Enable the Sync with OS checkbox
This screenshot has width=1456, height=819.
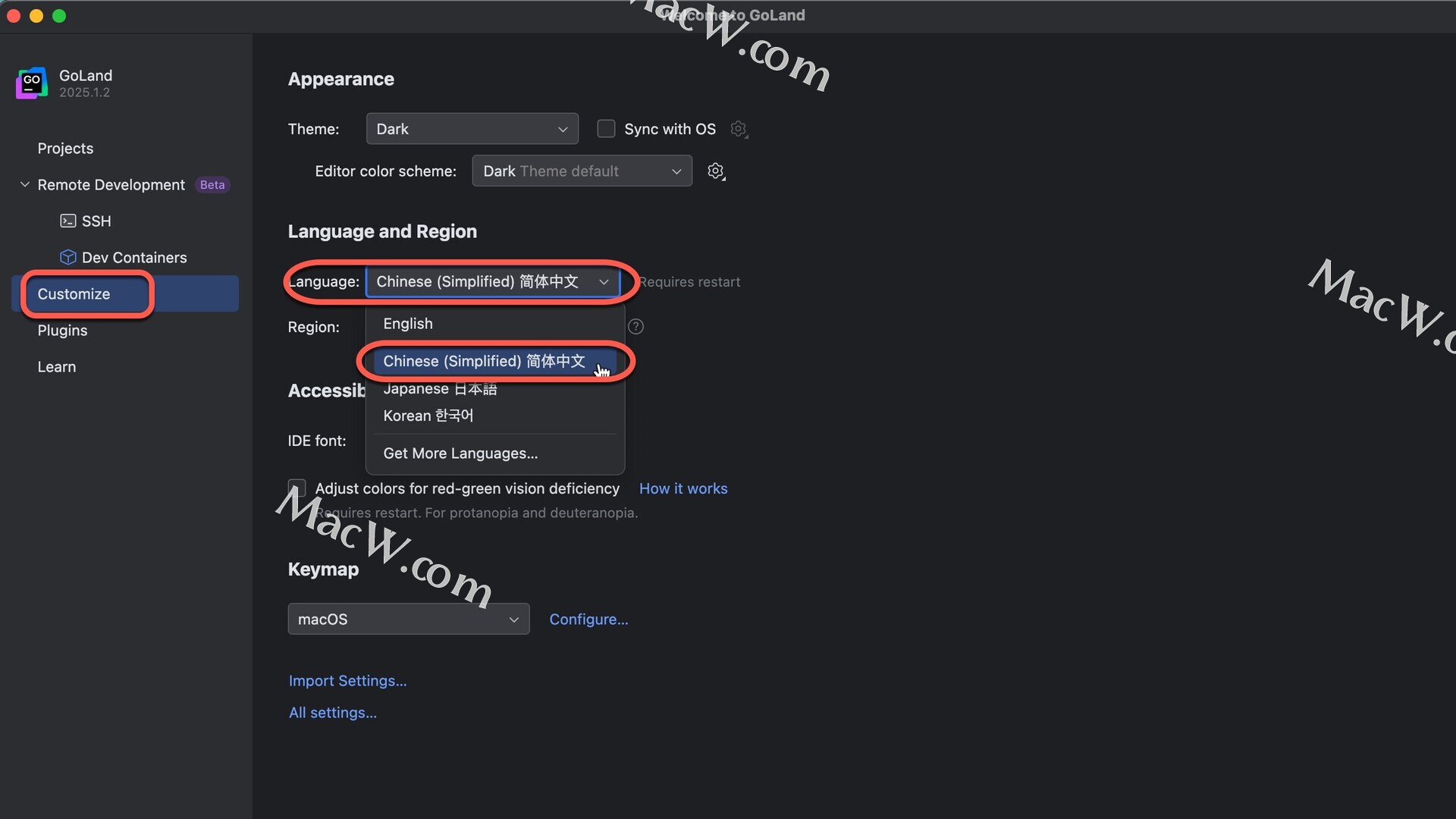coord(606,129)
